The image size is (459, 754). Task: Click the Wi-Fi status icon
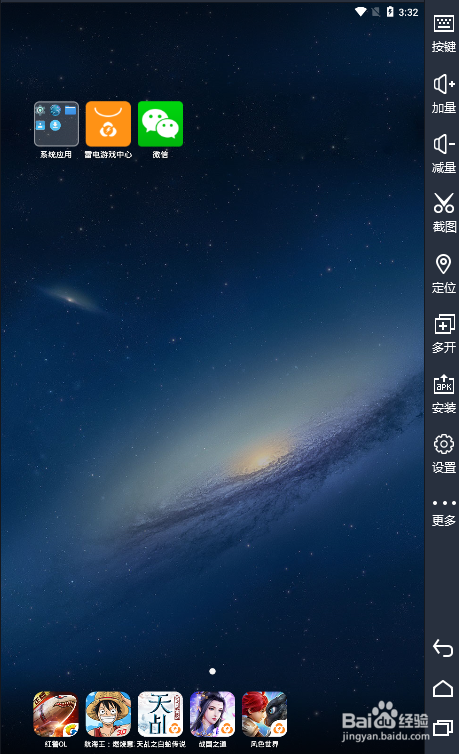(360, 12)
